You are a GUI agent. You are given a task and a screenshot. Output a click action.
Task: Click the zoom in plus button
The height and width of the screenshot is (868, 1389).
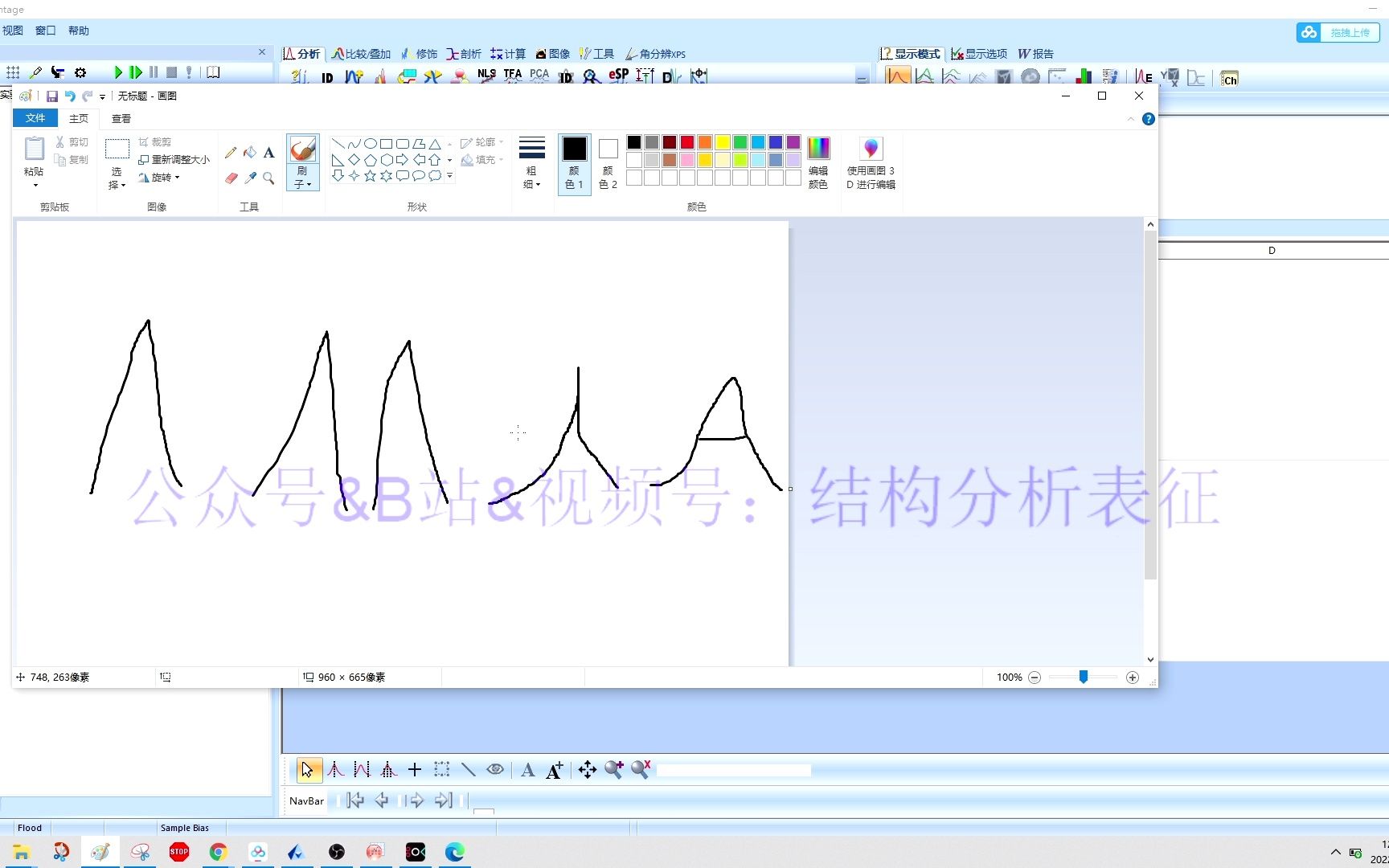1133,678
